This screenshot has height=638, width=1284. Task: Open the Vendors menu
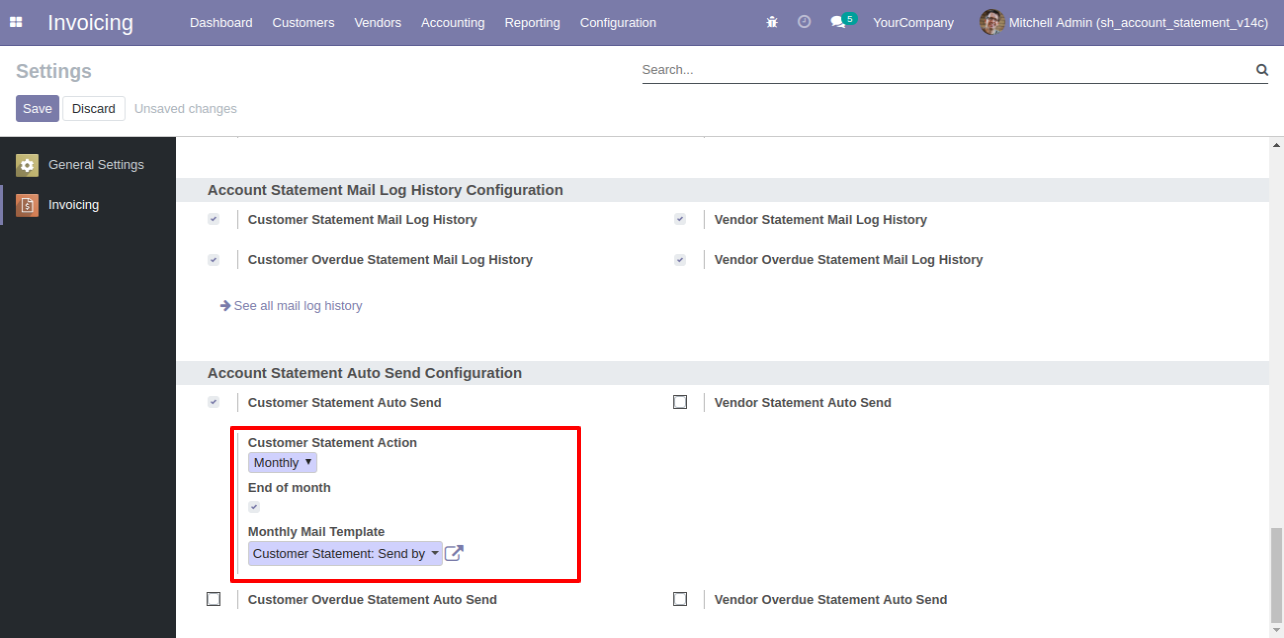coord(378,22)
